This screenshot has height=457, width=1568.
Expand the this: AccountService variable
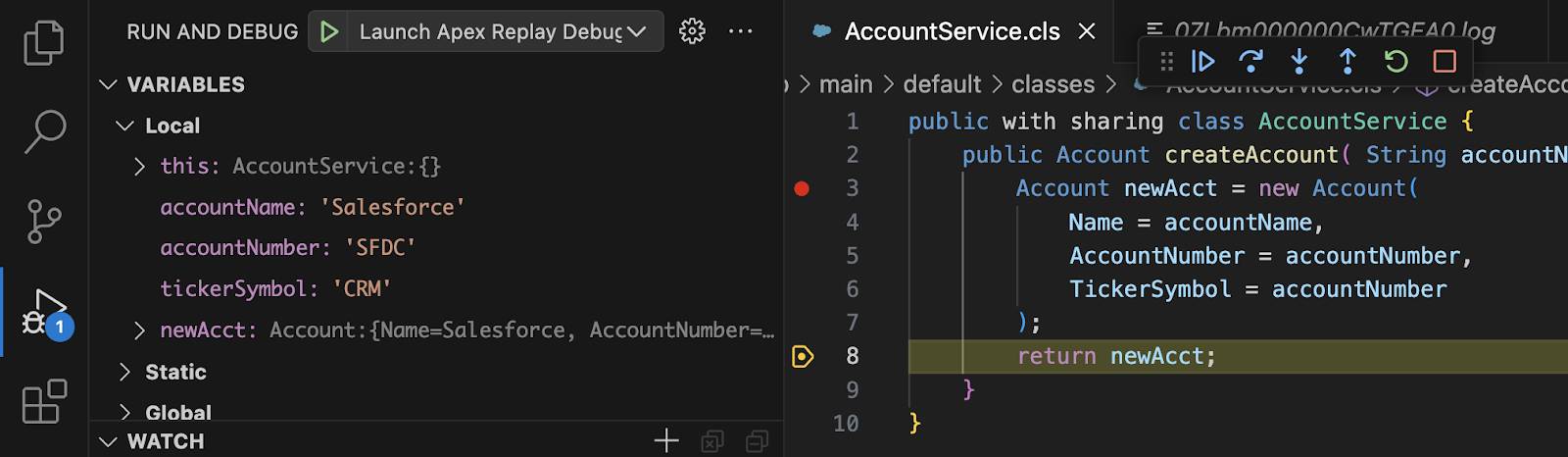click(140, 167)
